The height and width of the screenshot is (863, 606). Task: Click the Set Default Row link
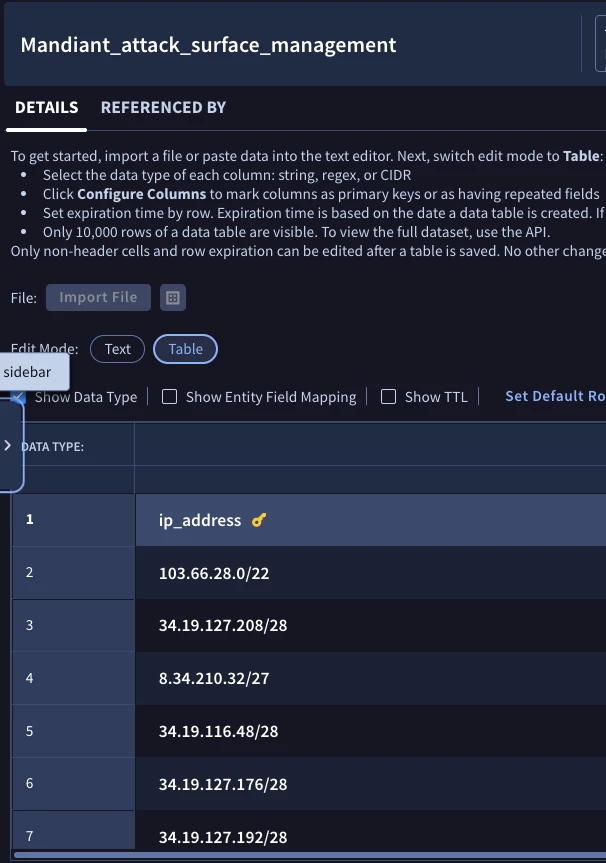tap(555, 396)
